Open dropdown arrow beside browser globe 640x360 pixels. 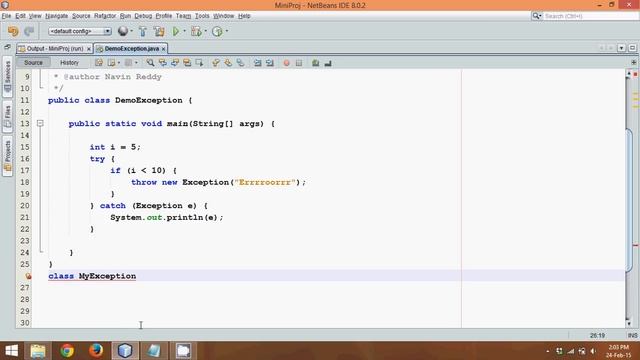point(131,31)
